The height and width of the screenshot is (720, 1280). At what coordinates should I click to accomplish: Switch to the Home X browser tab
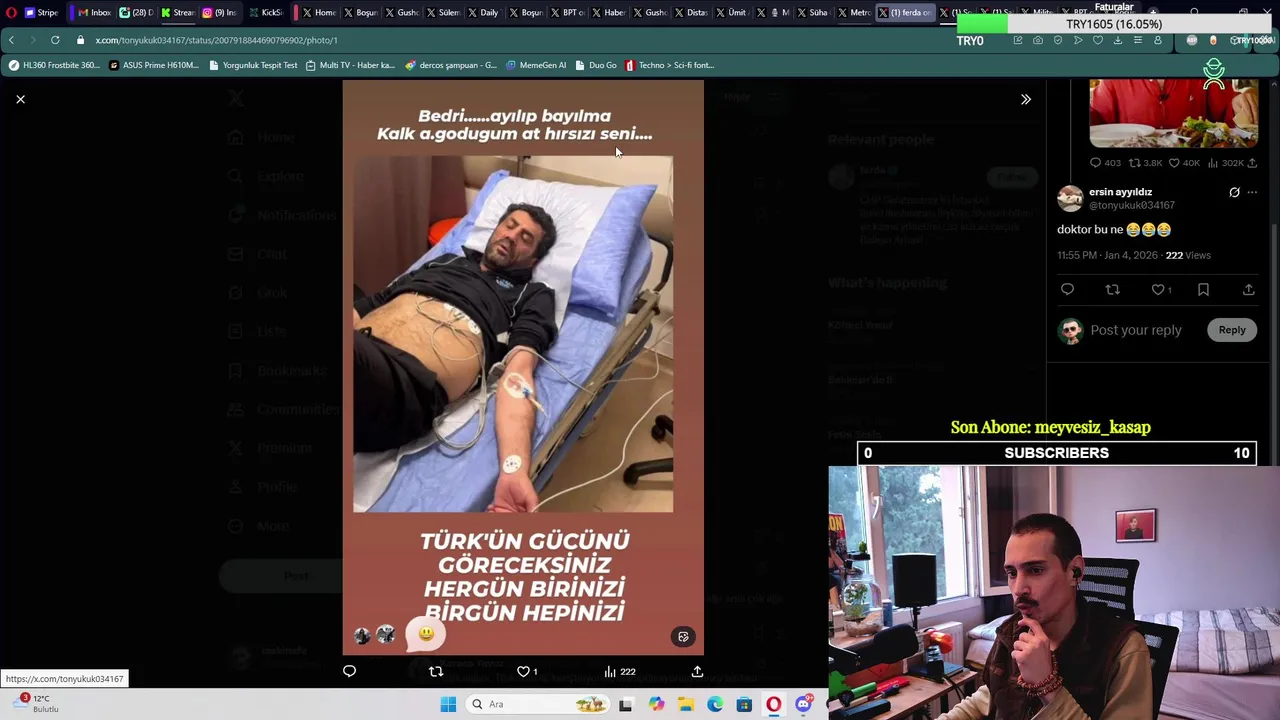tap(317, 12)
